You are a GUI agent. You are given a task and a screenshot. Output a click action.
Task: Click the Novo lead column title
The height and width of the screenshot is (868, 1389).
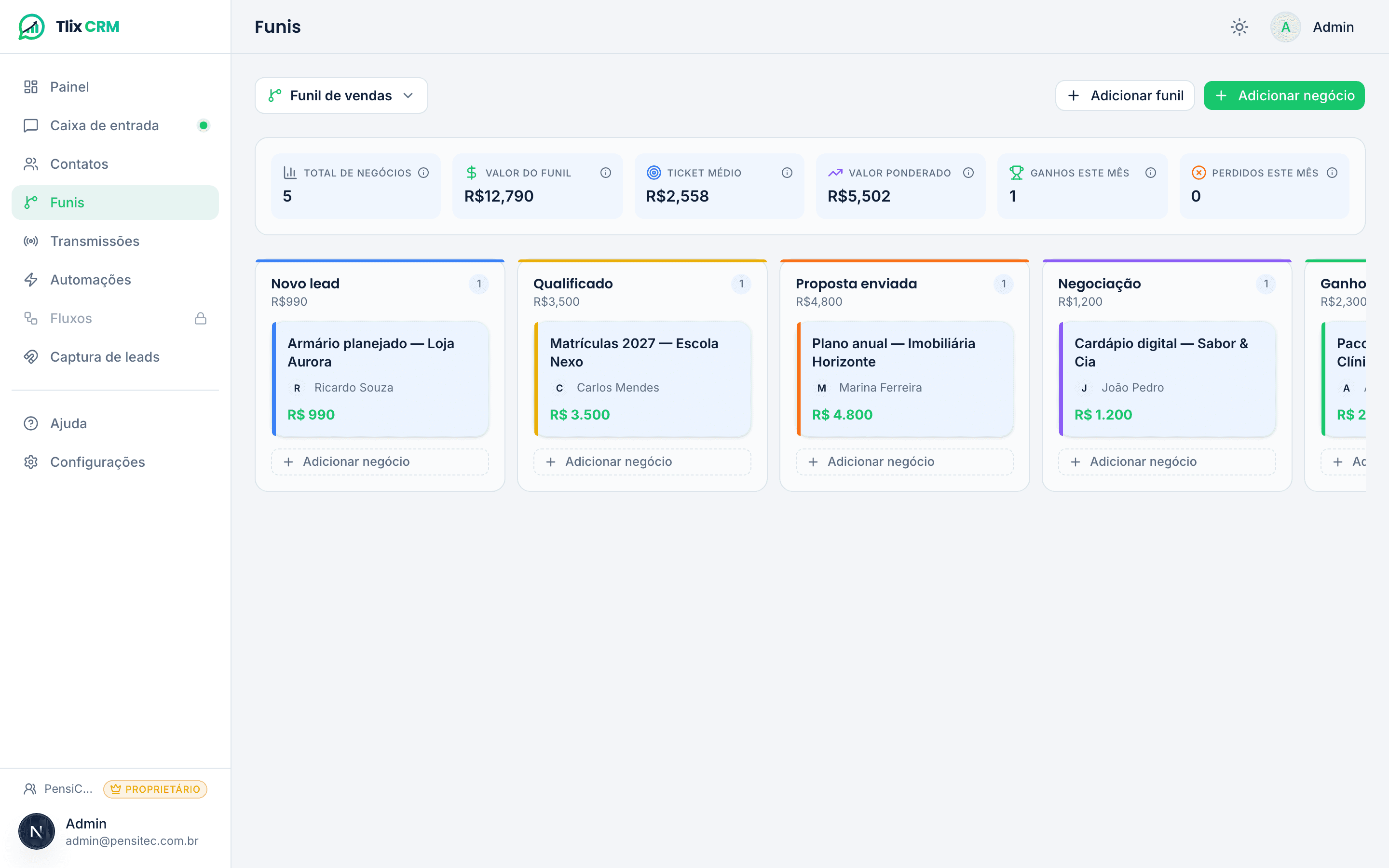(305, 284)
